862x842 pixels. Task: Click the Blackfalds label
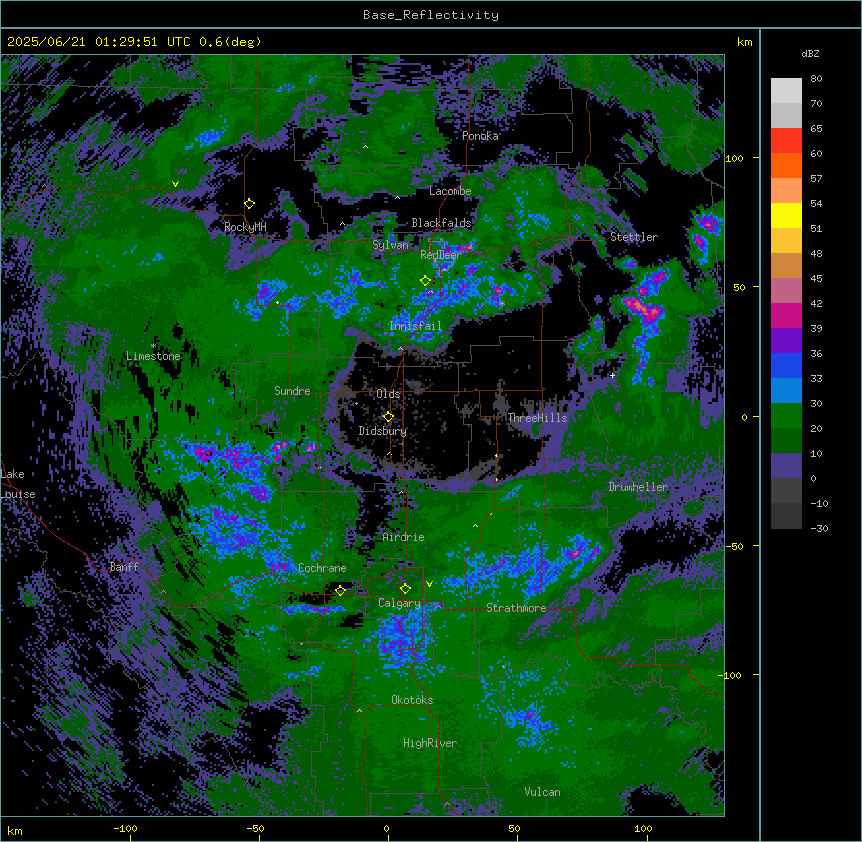pyautogui.click(x=441, y=223)
